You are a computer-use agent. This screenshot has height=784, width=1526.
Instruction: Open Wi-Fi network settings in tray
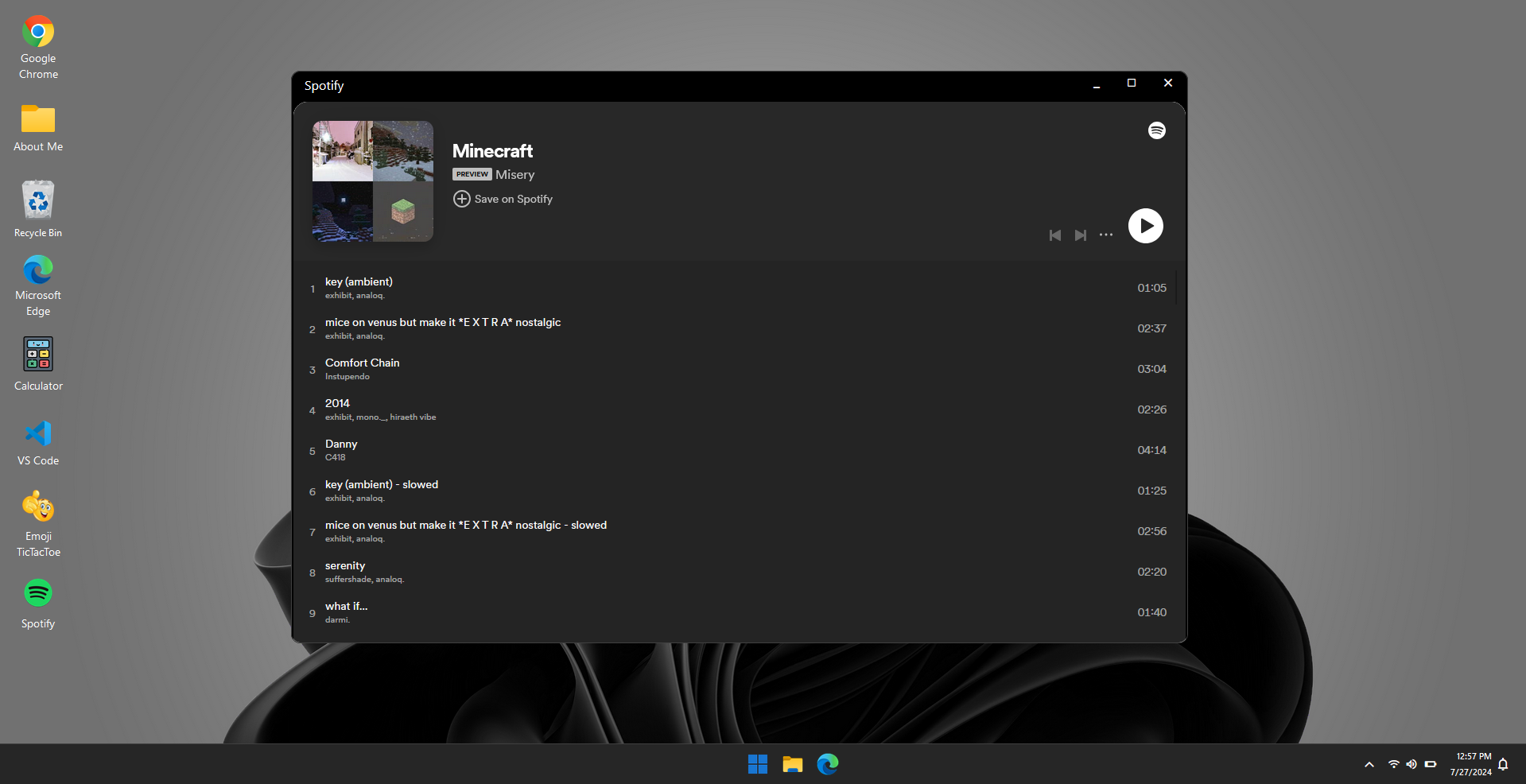point(1394,764)
